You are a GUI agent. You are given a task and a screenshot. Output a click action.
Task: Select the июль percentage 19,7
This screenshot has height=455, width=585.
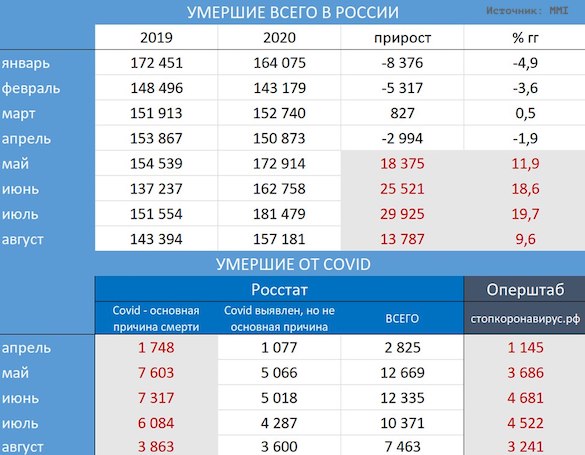point(525,214)
